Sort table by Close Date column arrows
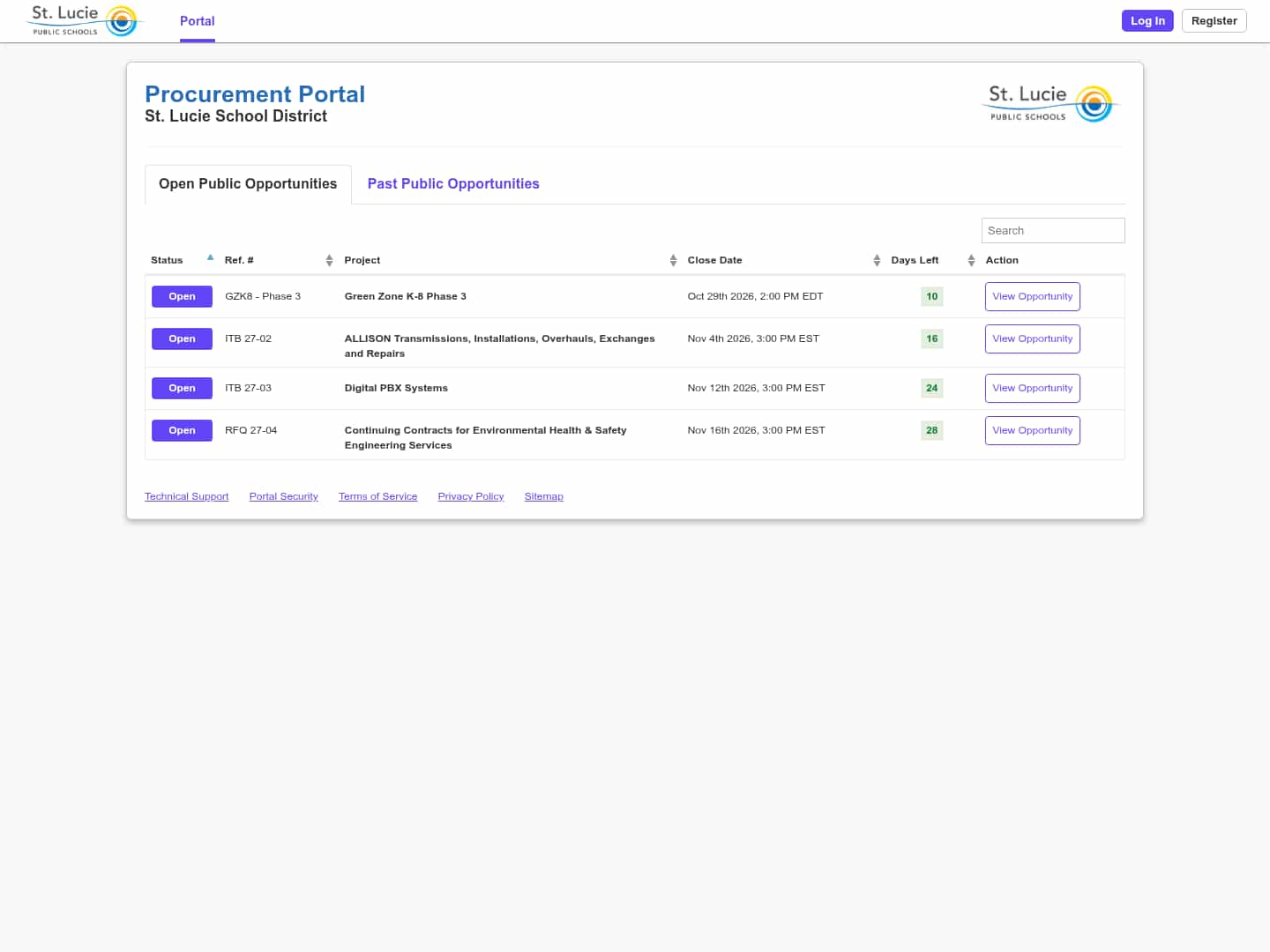This screenshot has width=1270, height=952. (877, 260)
